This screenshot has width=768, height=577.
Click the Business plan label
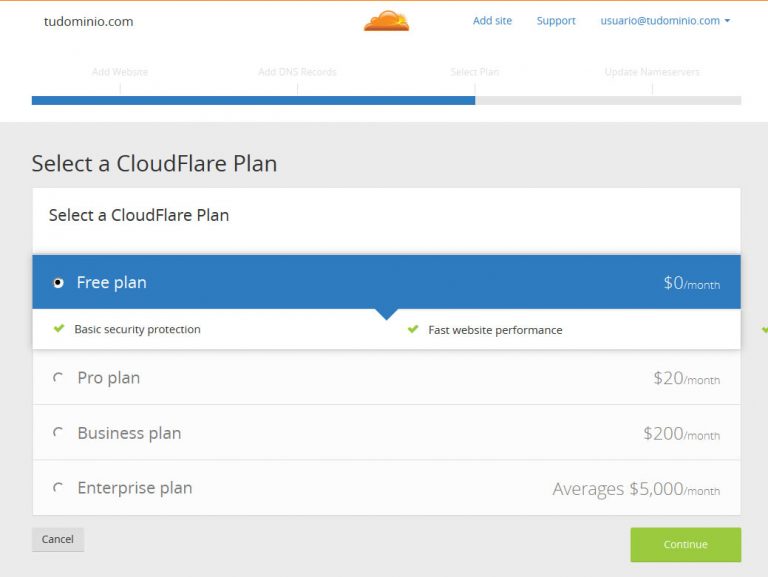click(x=129, y=433)
